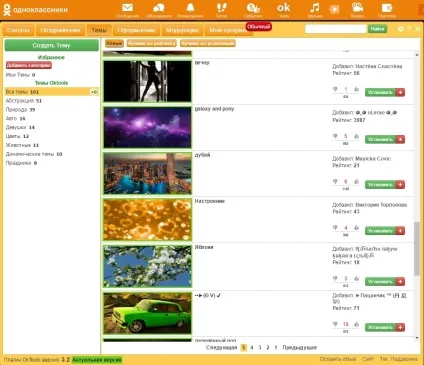This screenshot has width=424, height=365.
Task: Select the Темы tab
Action: tap(99, 30)
